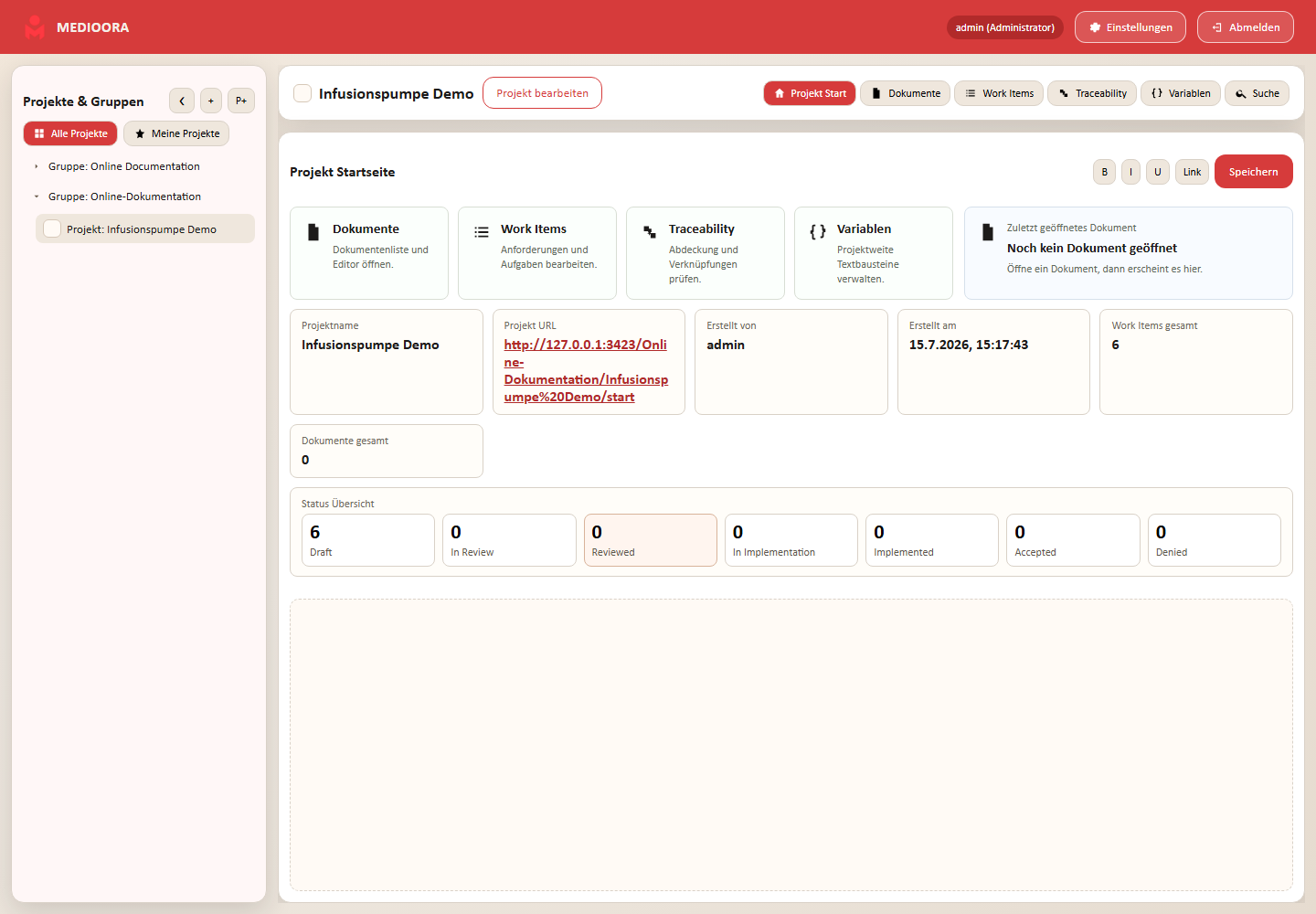The height and width of the screenshot is (914, 1316).
Task: Toggle the Meine Projekte filter
Action: click(176, 133)
